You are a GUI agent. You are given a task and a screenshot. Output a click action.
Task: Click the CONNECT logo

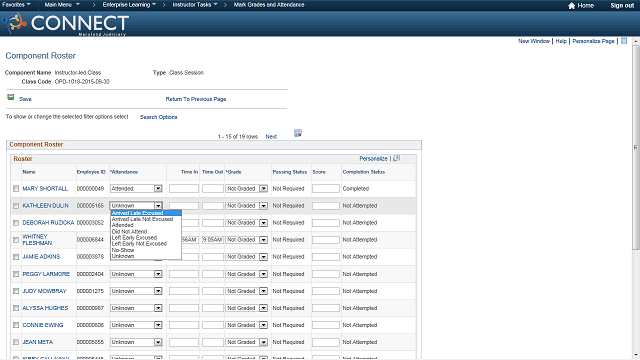click(x=66, y=24)
